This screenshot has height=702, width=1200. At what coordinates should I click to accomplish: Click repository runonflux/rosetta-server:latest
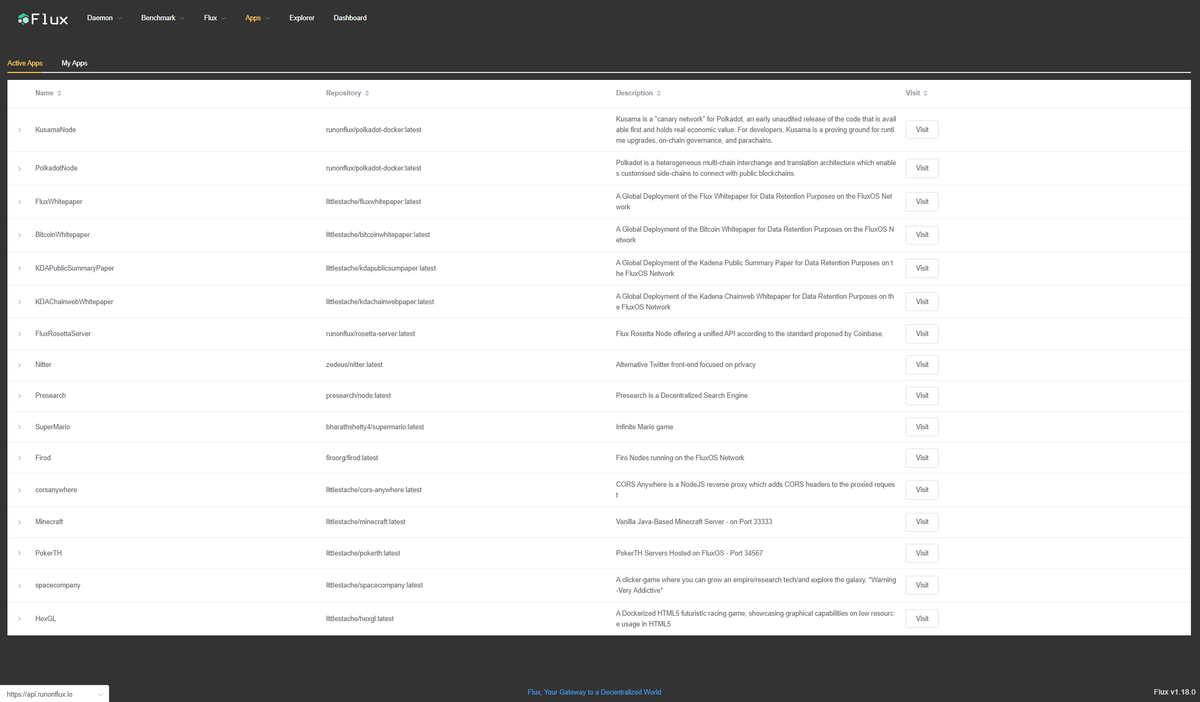click(370, 334)
